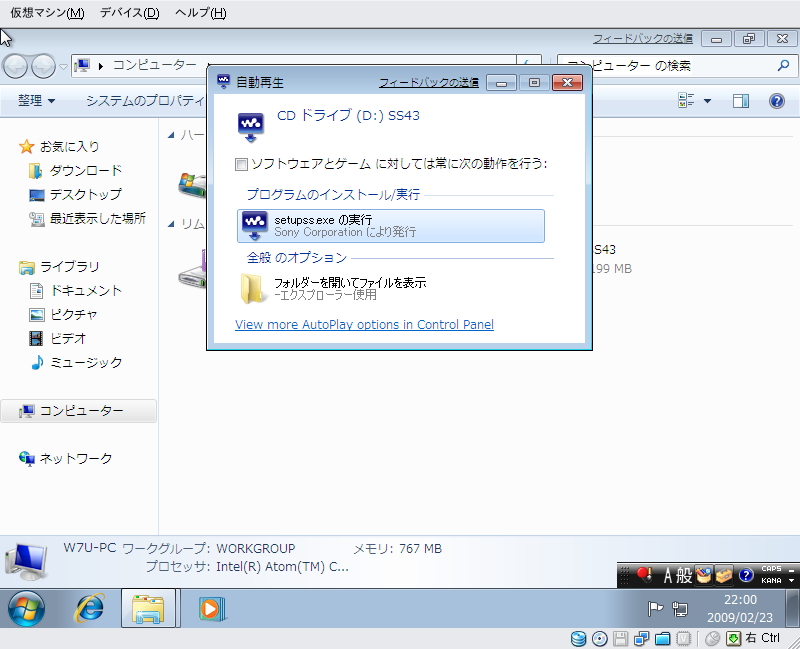800x649 pixels.
Task: Click VM shared folders status icon
Action: (662, 639)
